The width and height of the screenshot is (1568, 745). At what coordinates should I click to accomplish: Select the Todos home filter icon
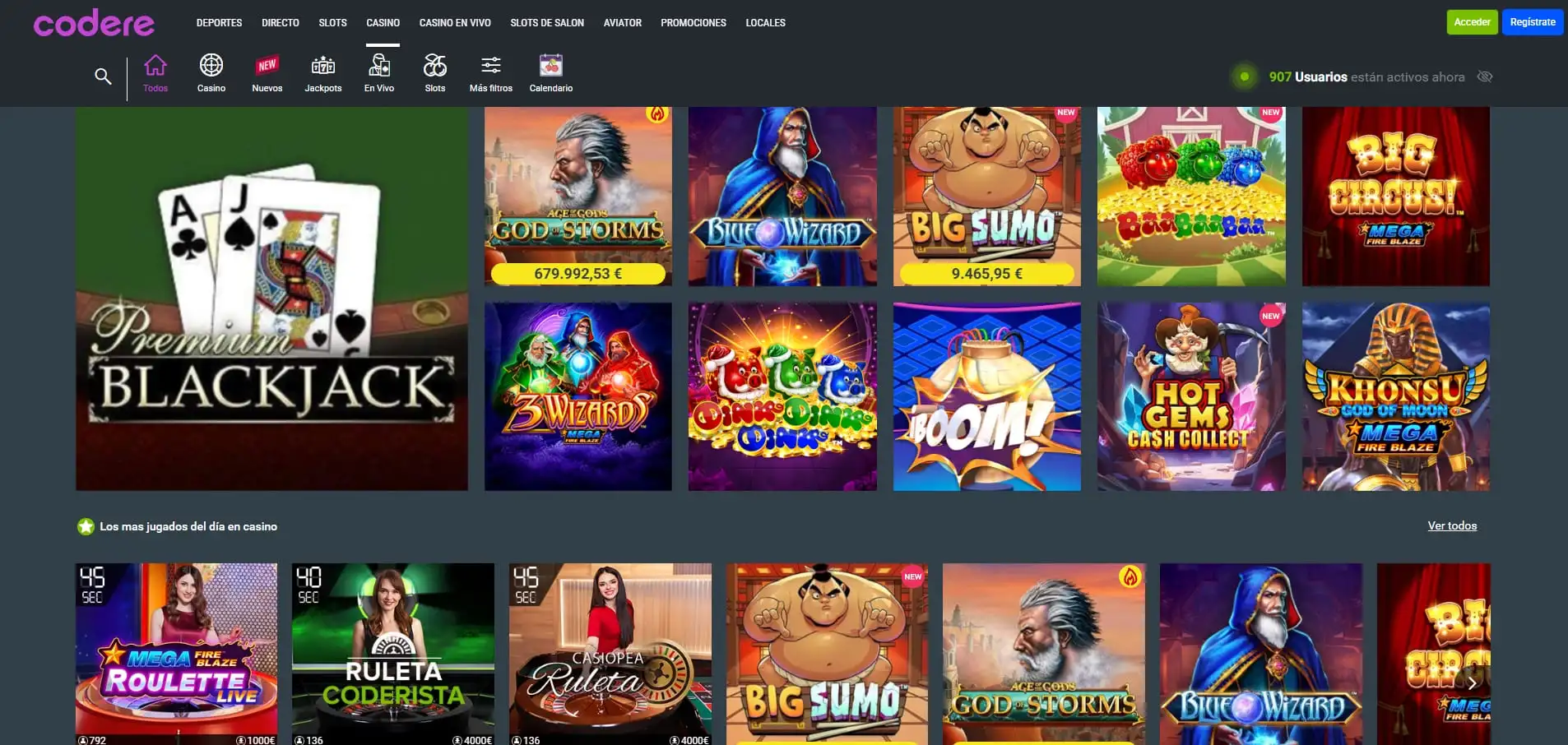(155, 65)
